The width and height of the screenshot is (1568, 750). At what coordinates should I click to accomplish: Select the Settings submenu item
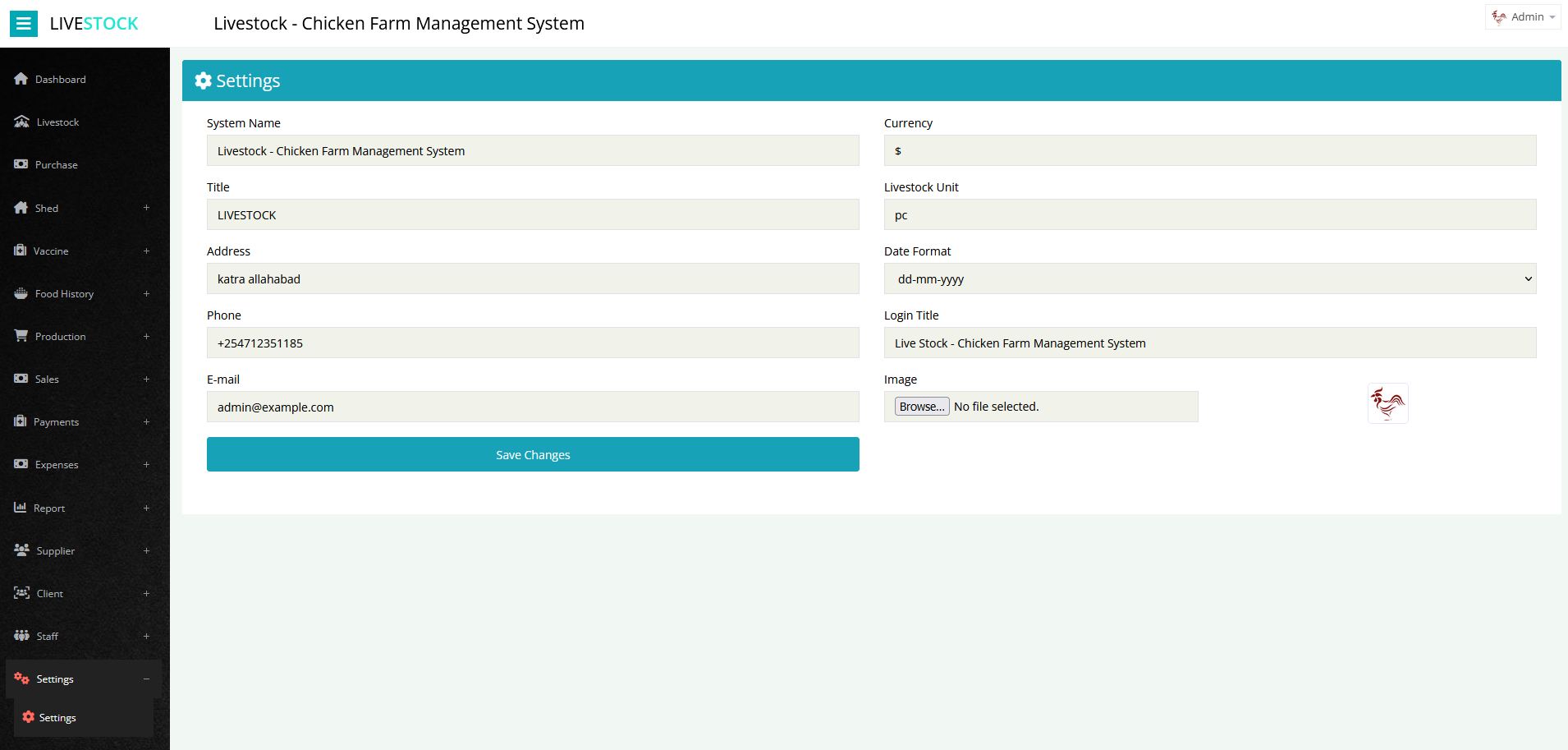click(56, 717)
